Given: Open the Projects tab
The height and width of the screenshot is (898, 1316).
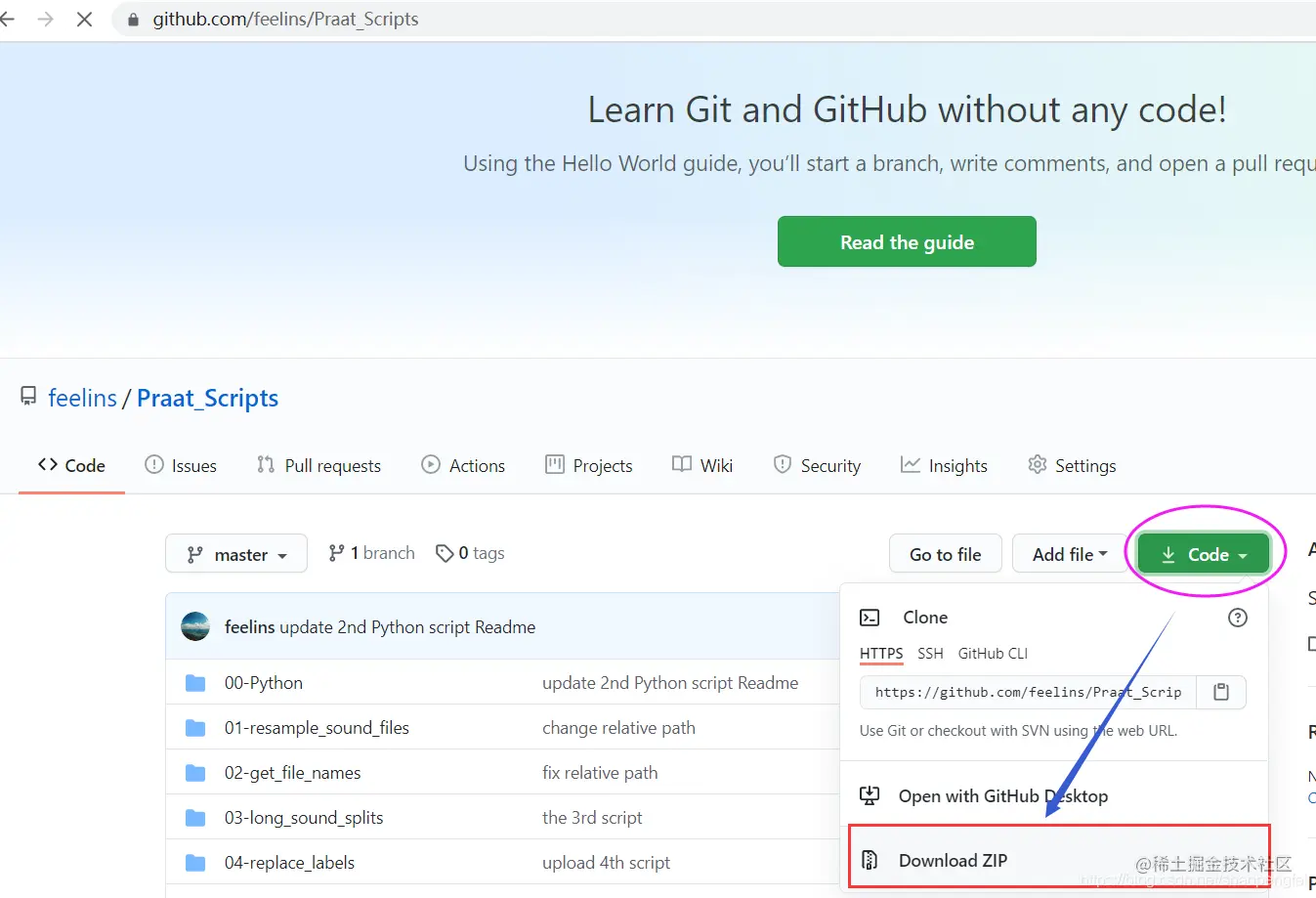Looking at the screenshot, I should 589,465.
